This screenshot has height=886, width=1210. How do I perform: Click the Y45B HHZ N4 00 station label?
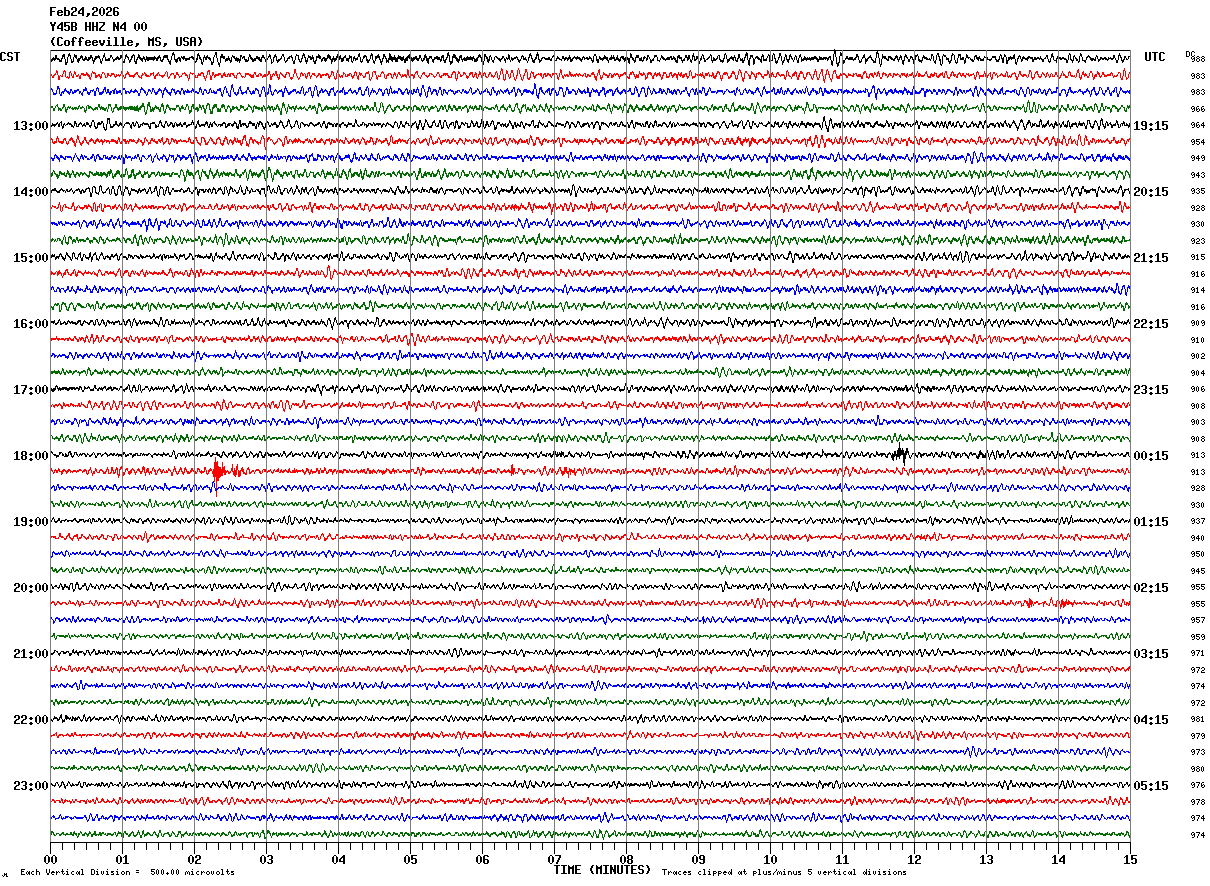point(98,27)
